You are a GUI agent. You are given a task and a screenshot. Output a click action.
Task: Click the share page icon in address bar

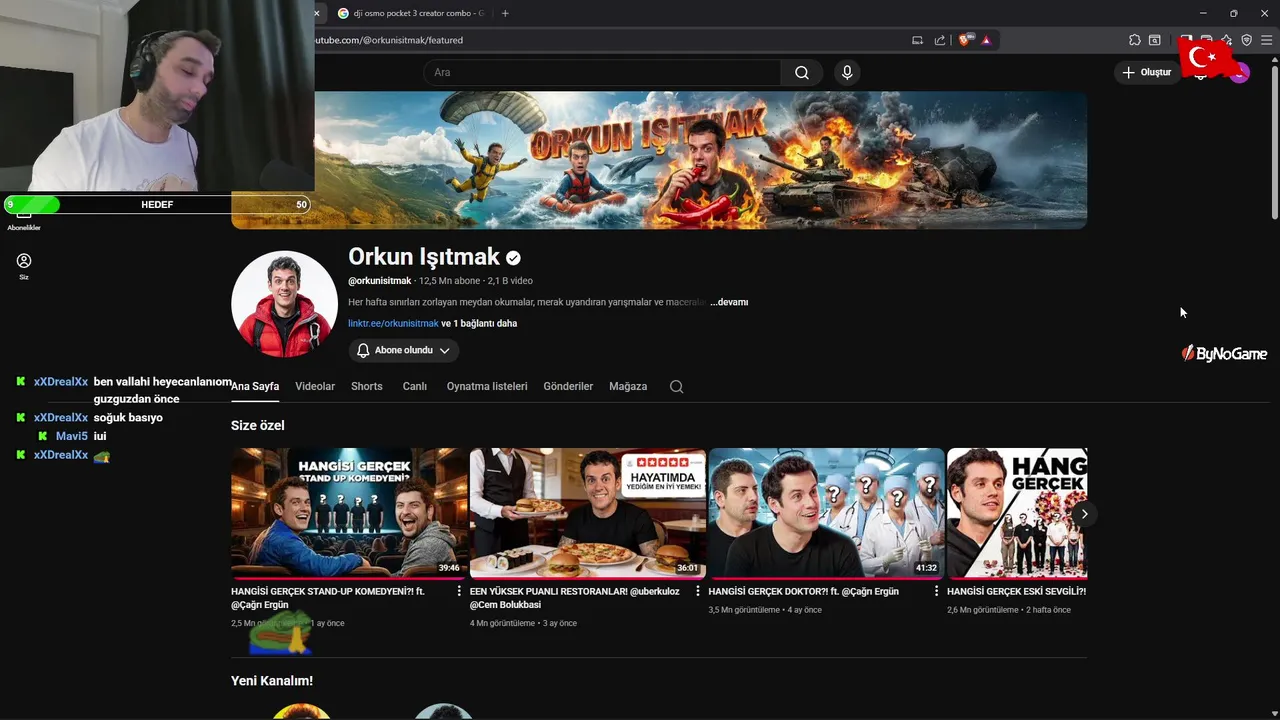coord(940,40)
